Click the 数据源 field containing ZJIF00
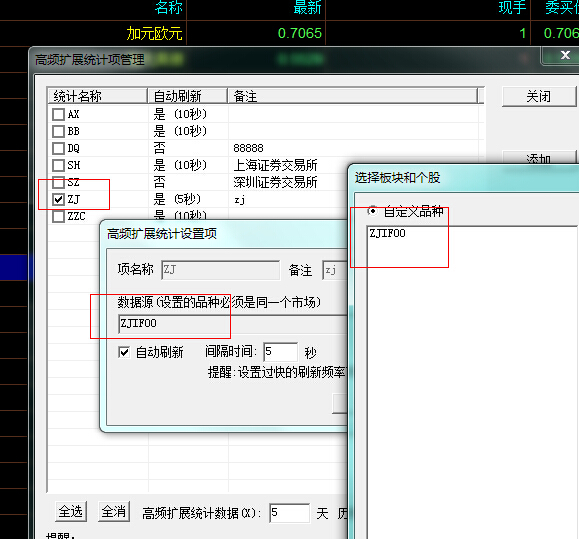Viewport: 579px width, 539px height. point(233,324)
